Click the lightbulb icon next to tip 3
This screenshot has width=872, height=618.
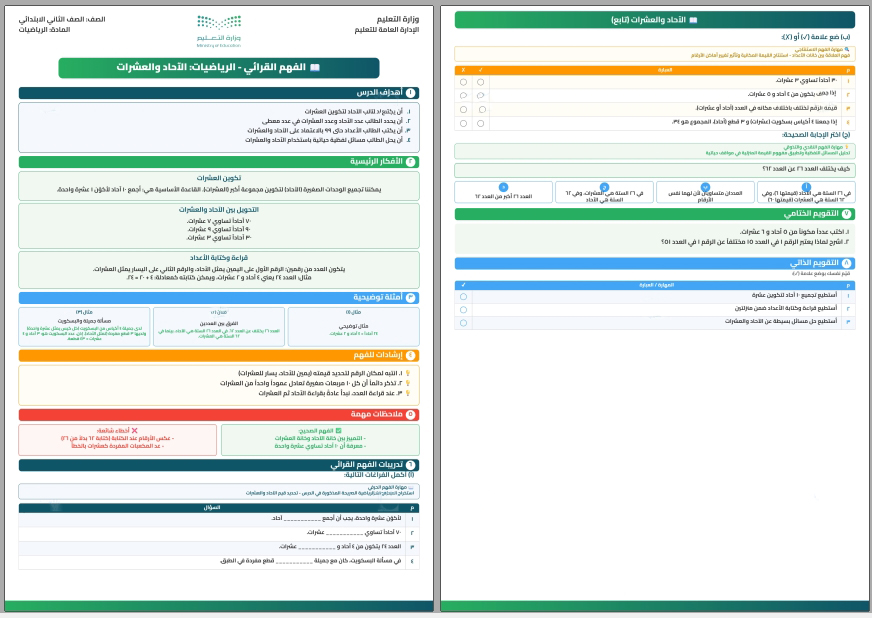click(x=408, y=393)
